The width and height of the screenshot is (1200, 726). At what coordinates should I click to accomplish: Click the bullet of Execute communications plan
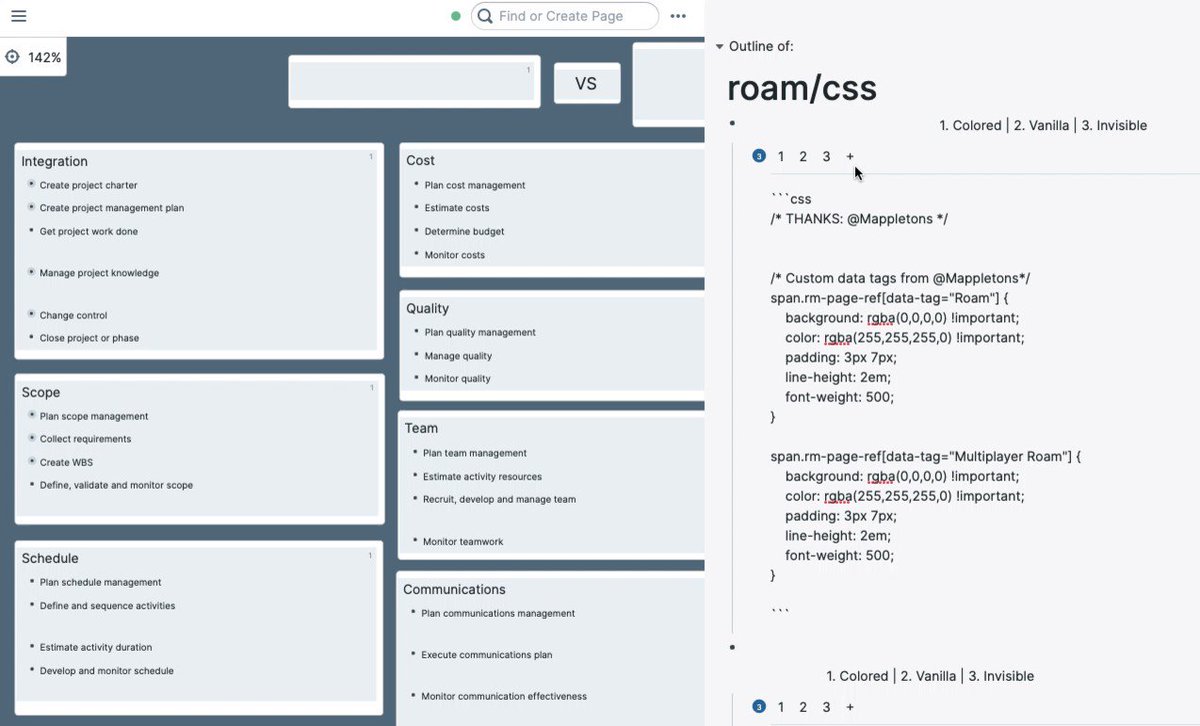413,654
